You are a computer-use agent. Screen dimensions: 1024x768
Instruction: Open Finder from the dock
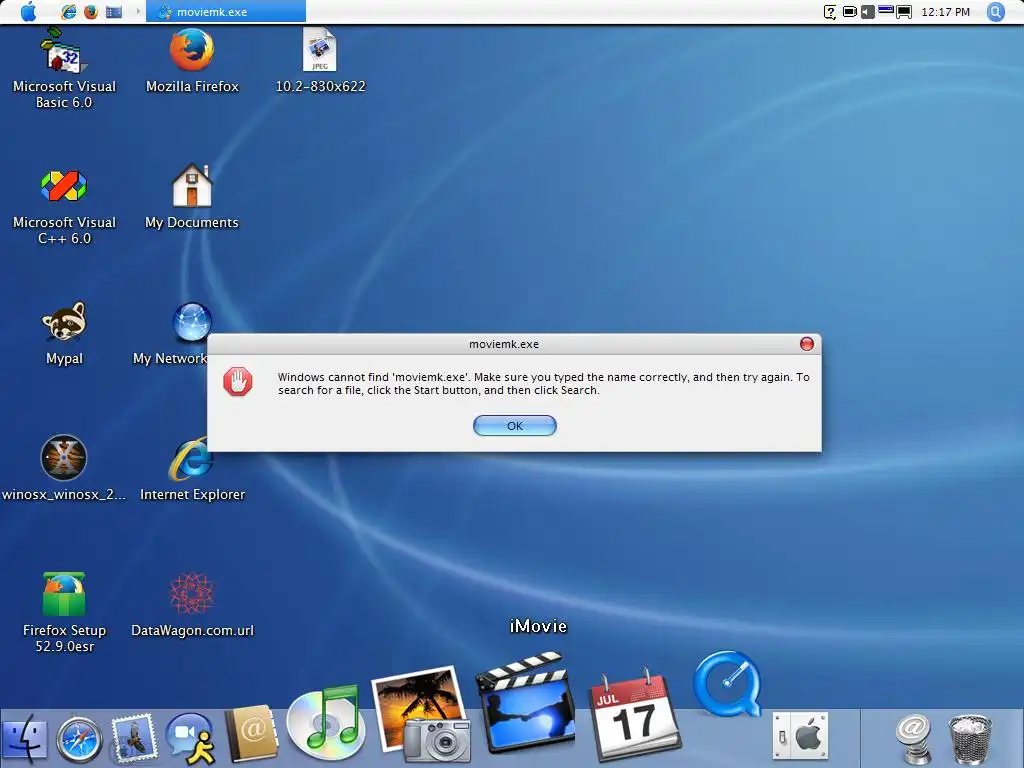coord(25,739)
